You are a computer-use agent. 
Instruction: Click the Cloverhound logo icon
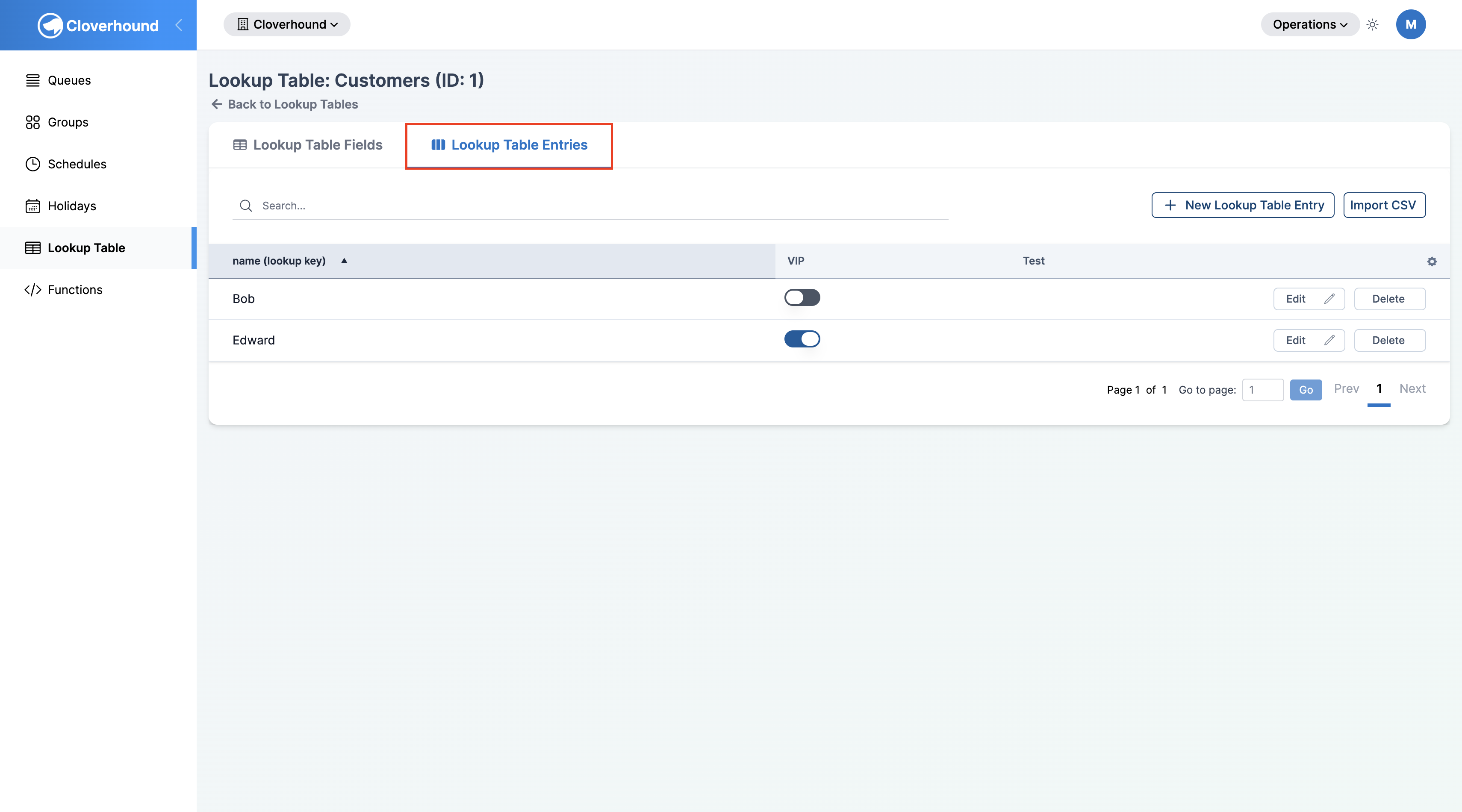tap(50, 26)
